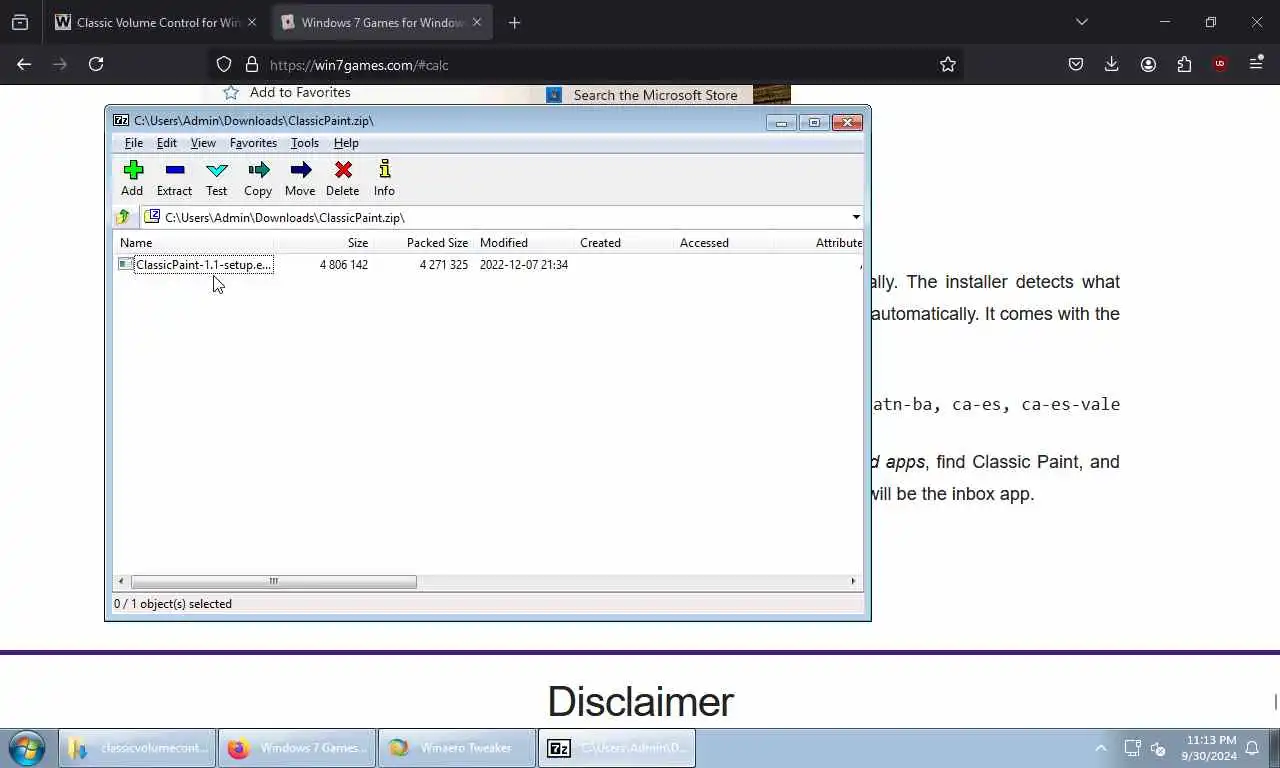Open the Windows Start button
The height and width of the screenshot is (768, 1280).
(27, 748)
